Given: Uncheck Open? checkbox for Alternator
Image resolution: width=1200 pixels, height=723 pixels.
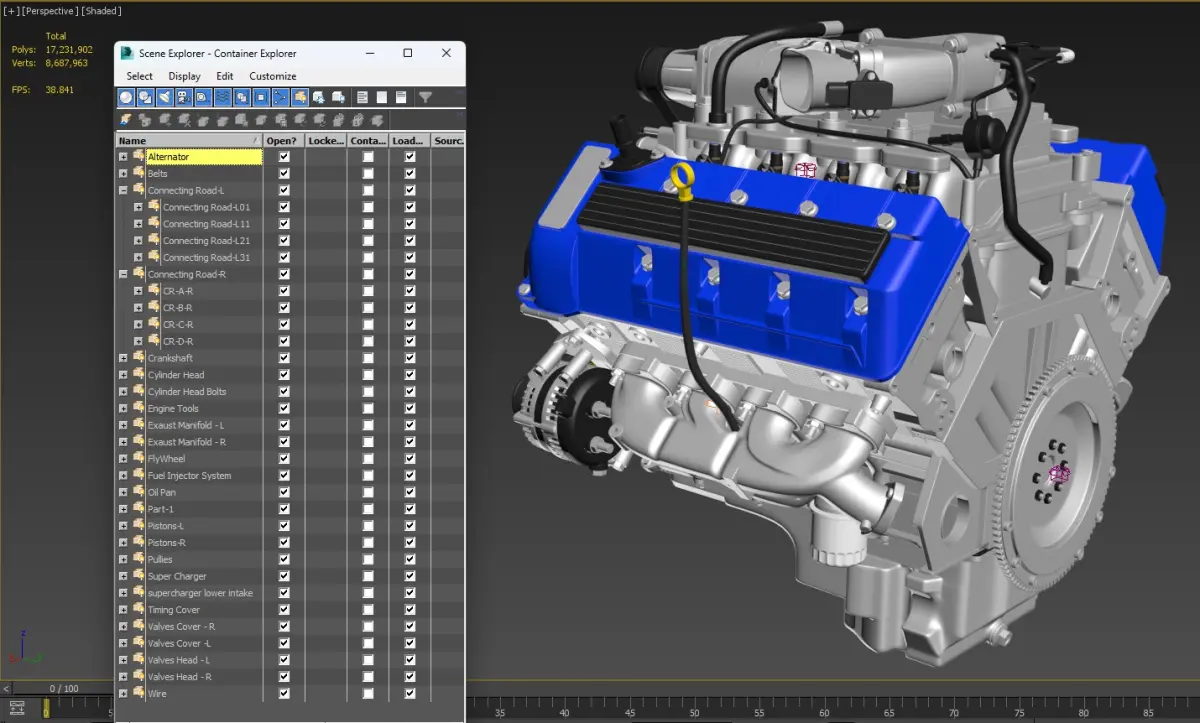Looking at the screenshot, I should click(284, 157).
